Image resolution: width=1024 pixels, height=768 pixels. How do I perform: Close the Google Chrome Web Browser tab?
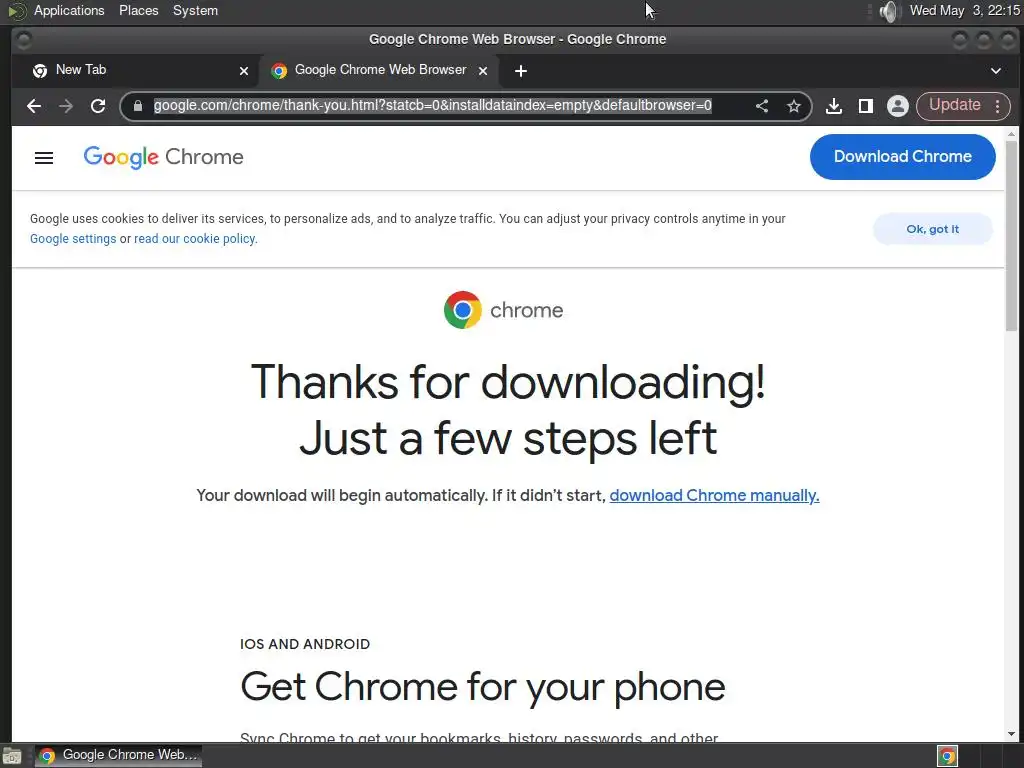[483, 71]
